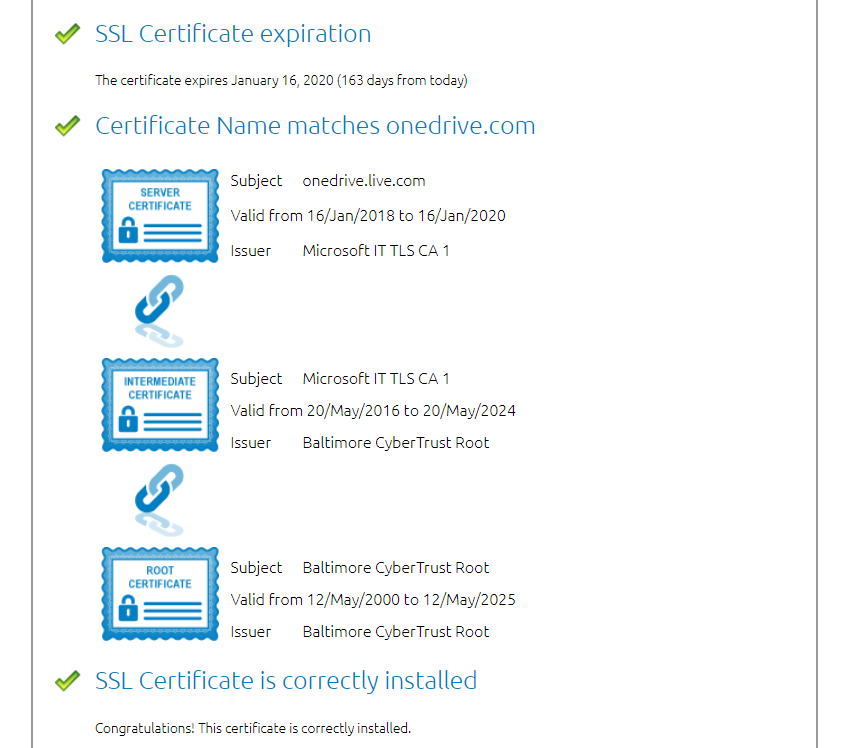
Task: Click the chain link above the Root Certificate
Action: tap(160, 500)
